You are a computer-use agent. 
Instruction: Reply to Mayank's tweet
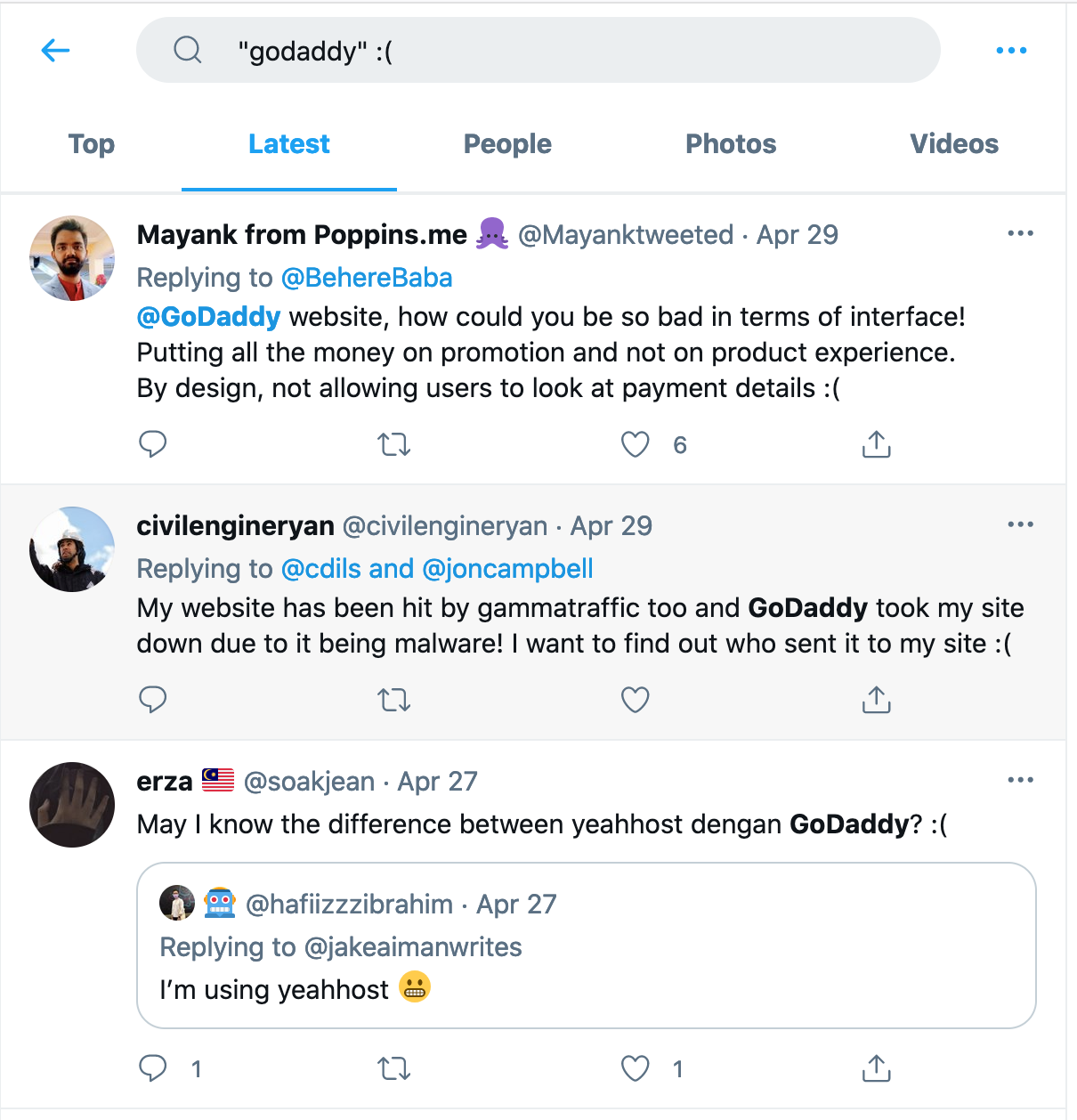click(153, 443)
